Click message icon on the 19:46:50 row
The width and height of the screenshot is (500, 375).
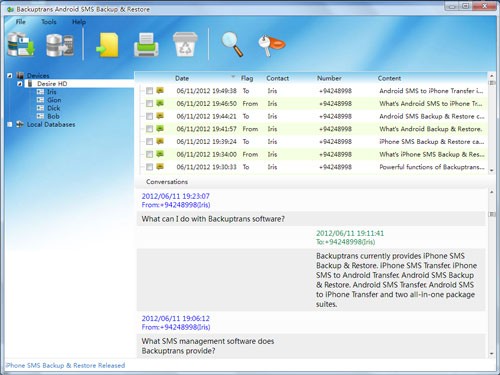160,103
